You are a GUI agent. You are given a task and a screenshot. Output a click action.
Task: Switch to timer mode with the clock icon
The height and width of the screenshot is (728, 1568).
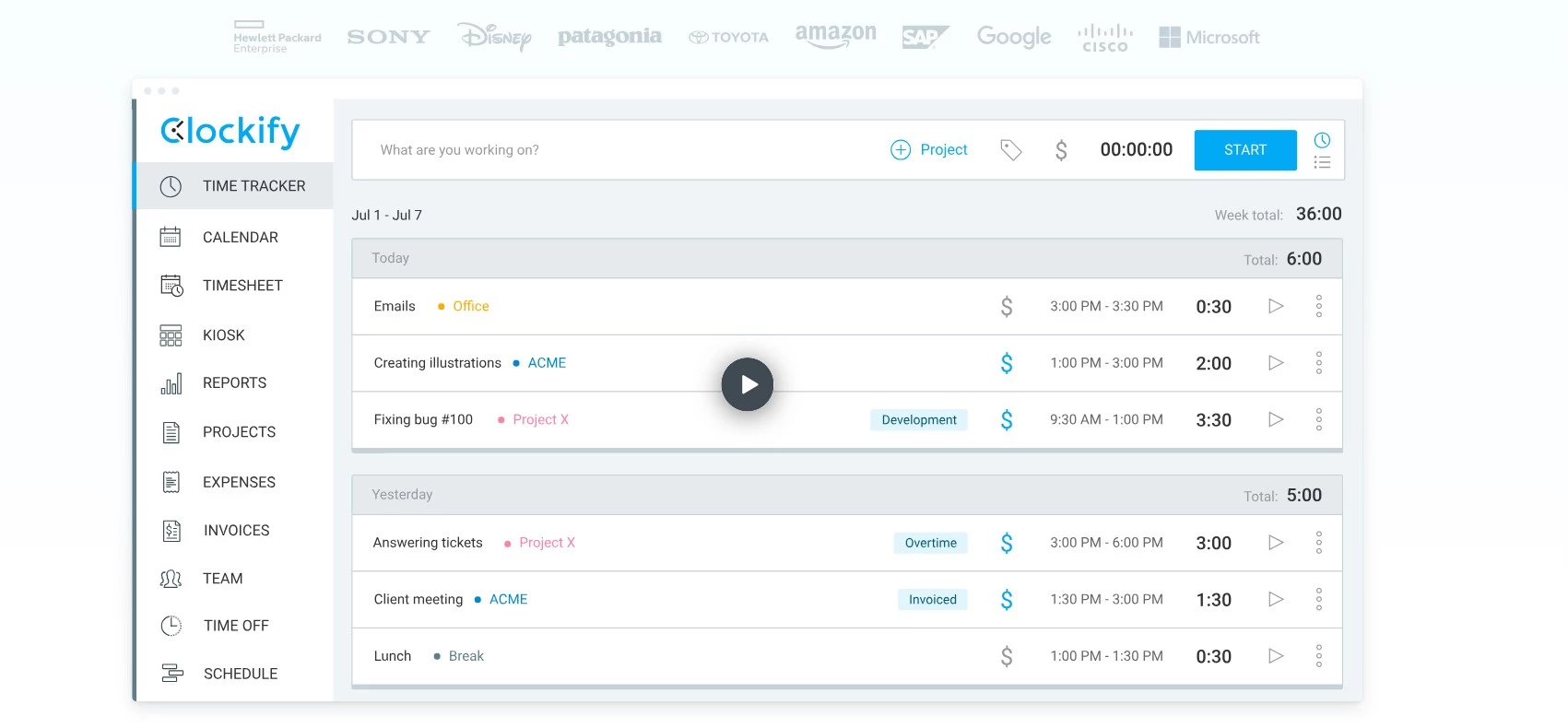[x=1322, y=140]
